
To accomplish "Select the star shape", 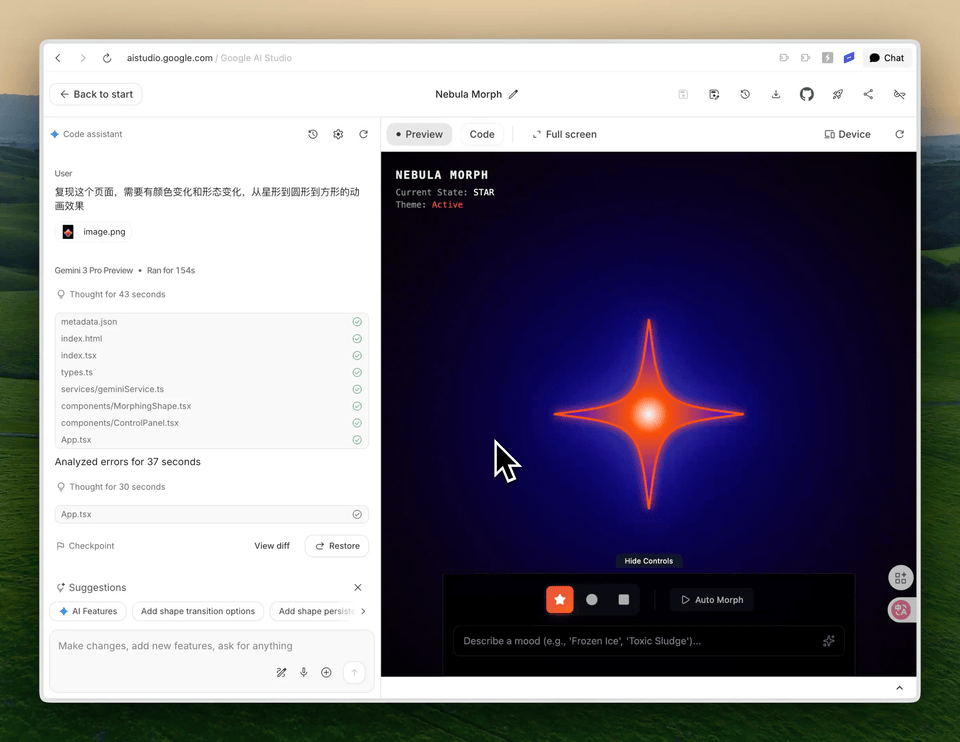I will (x=559, y=599).
